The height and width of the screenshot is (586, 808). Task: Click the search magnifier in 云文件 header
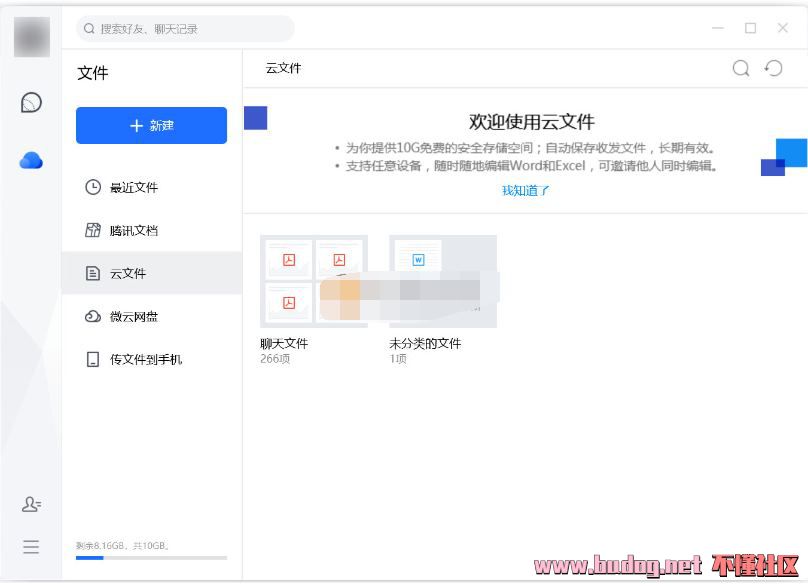point(741,68)
